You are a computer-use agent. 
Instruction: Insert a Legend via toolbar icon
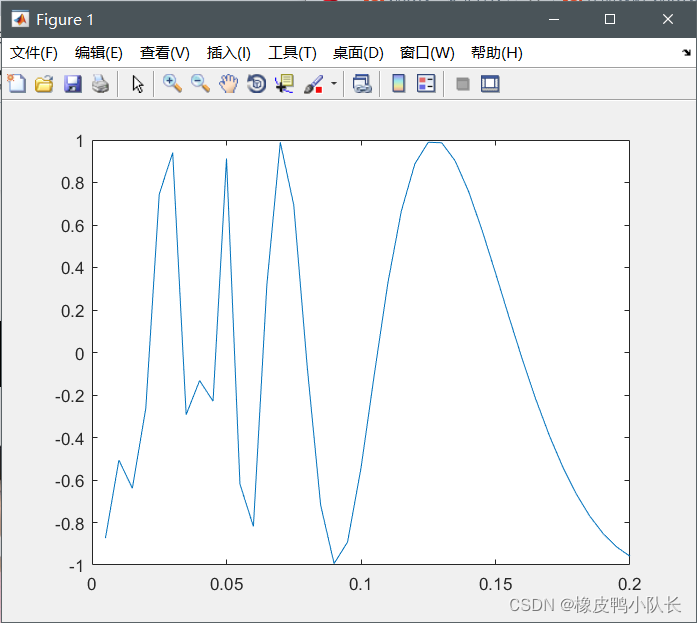[426, 84]
